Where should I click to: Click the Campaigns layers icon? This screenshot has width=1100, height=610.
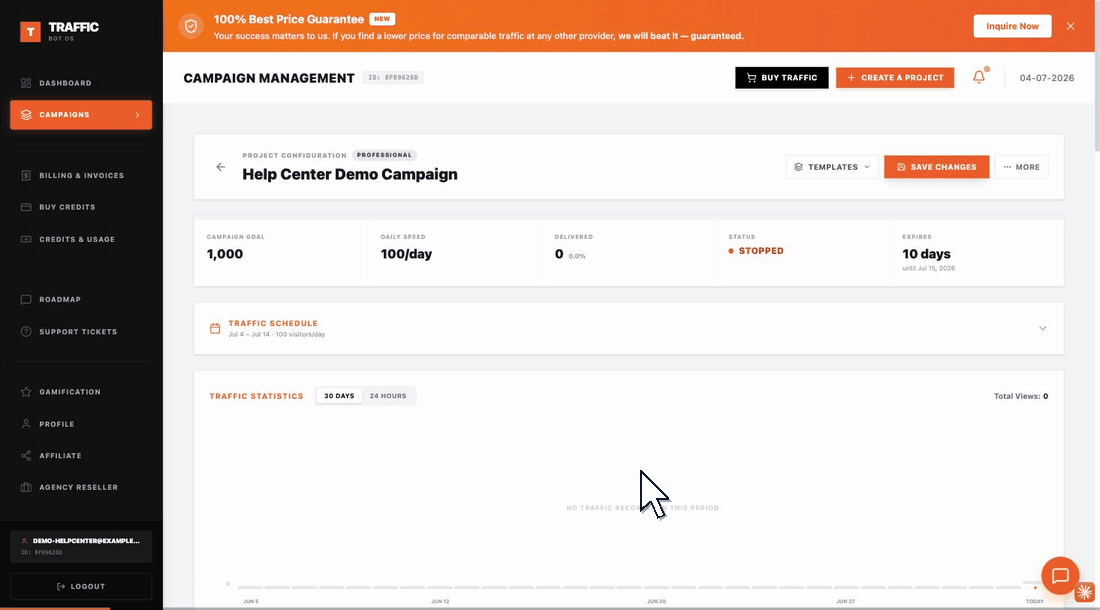tap(26, 114)
